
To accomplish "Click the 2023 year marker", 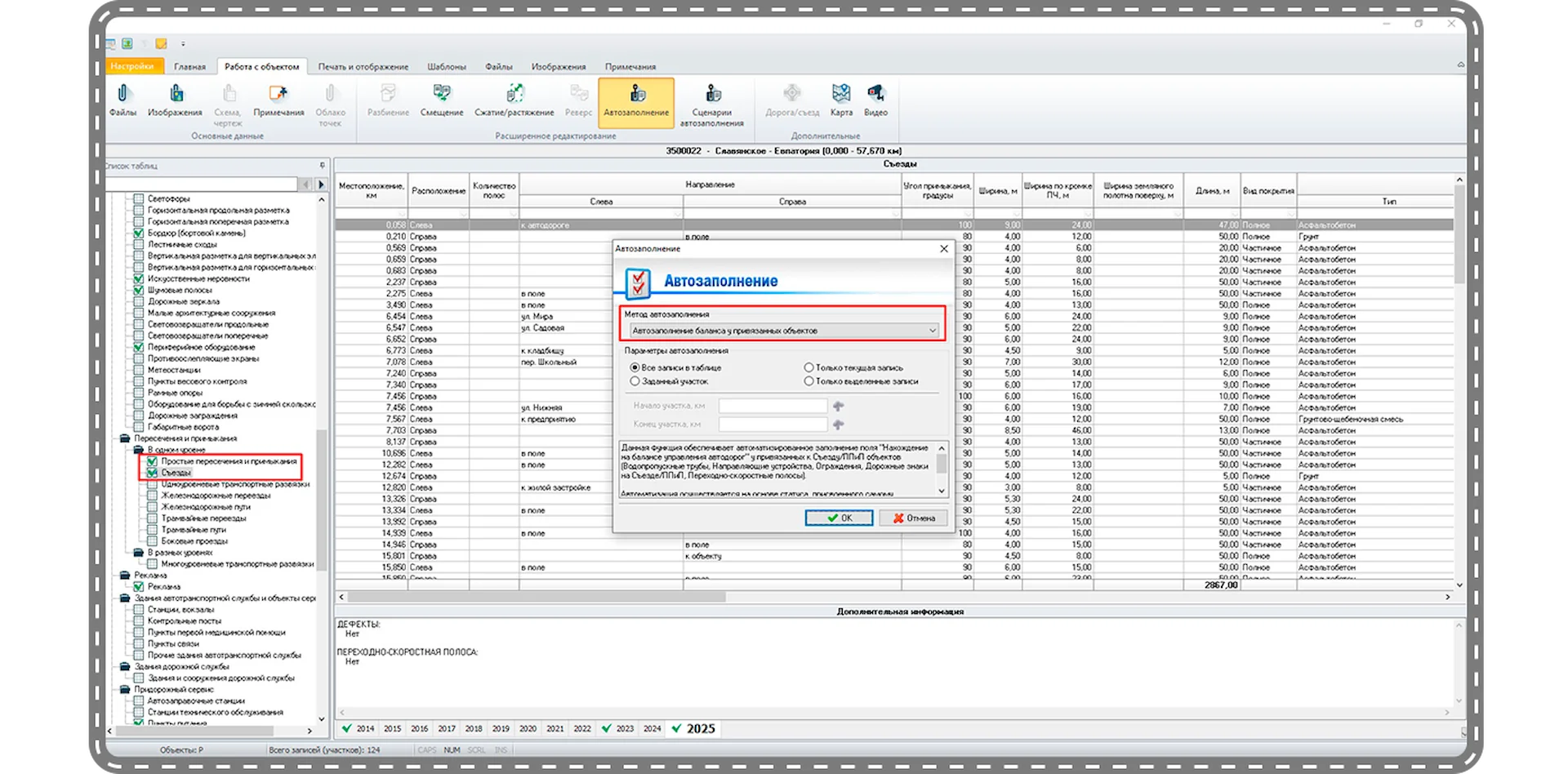I will [624, 729].
